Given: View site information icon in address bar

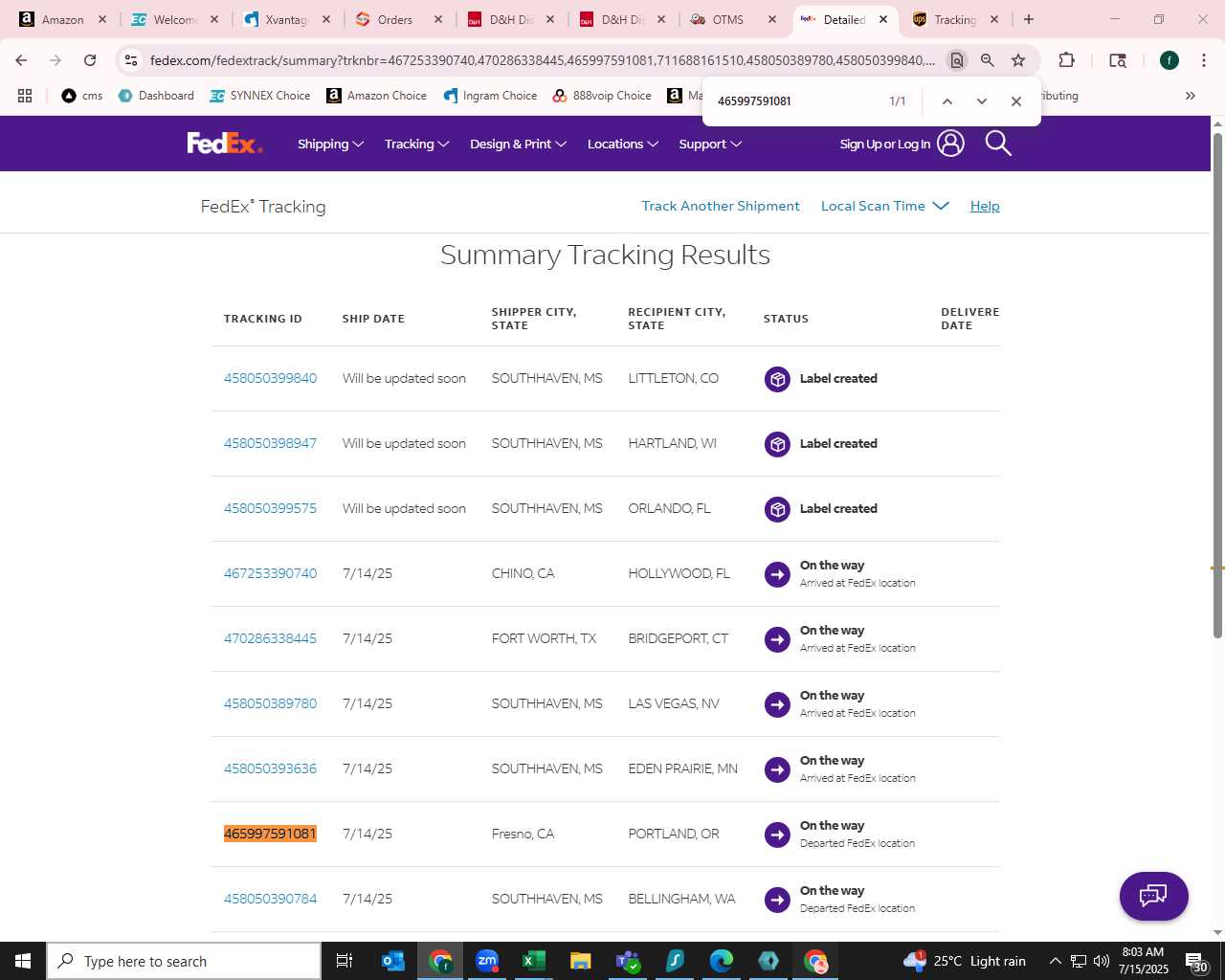Looking at the screenshot, I should click(x=131, y=60).
